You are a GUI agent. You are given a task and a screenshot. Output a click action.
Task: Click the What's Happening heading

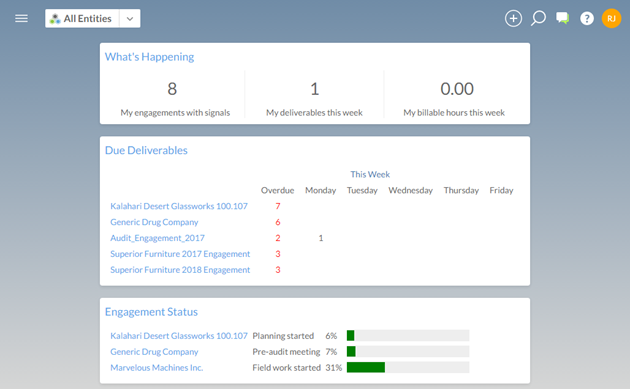point(149,57)
